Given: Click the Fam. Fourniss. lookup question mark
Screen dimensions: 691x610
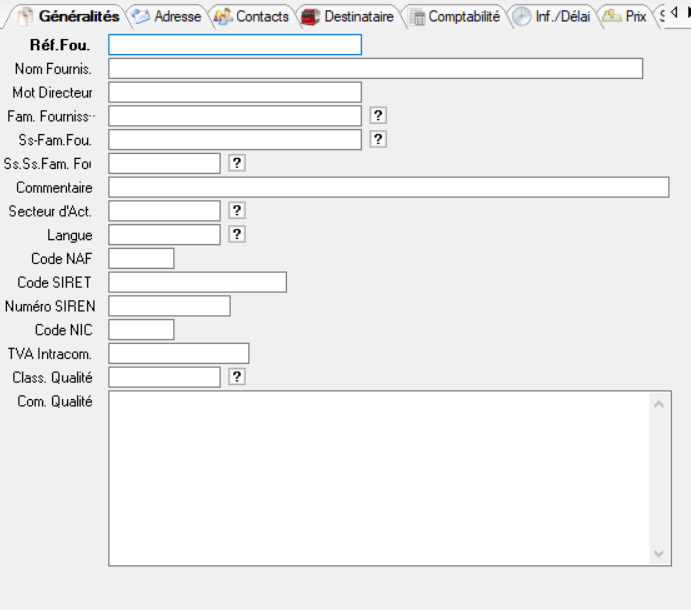Looking at the screenshot, I should (x=378, y=115).
